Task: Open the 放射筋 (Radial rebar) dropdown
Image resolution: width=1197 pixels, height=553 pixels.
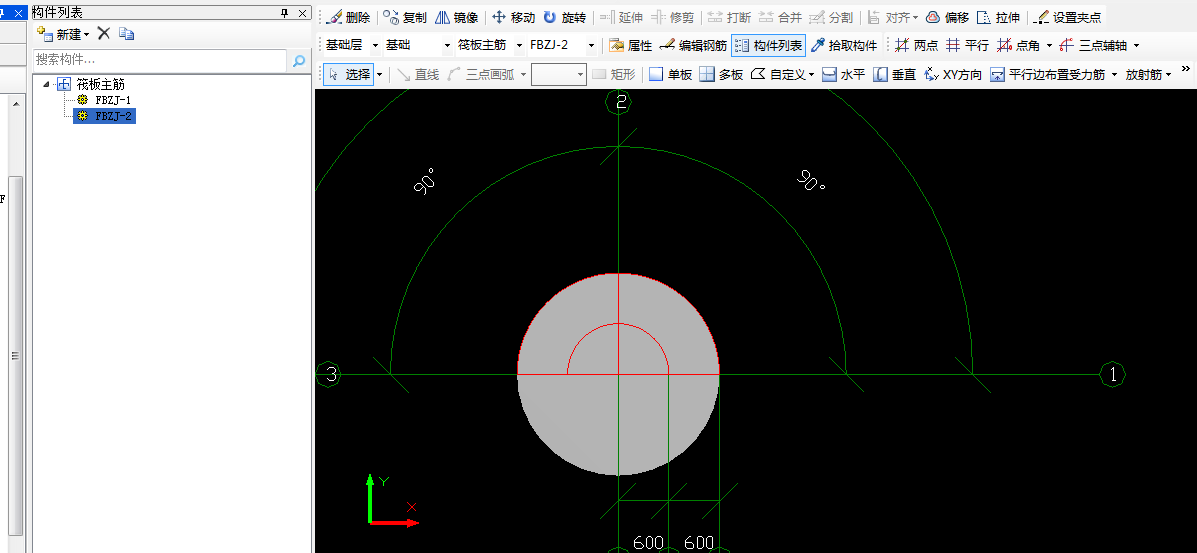Action: [x=1148, y=75]
